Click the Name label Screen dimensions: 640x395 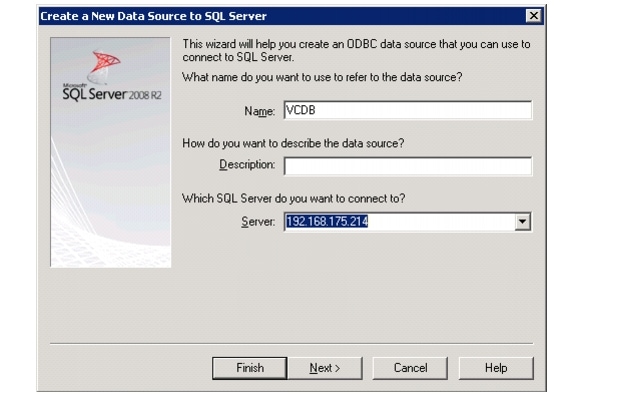coord(260,111)
